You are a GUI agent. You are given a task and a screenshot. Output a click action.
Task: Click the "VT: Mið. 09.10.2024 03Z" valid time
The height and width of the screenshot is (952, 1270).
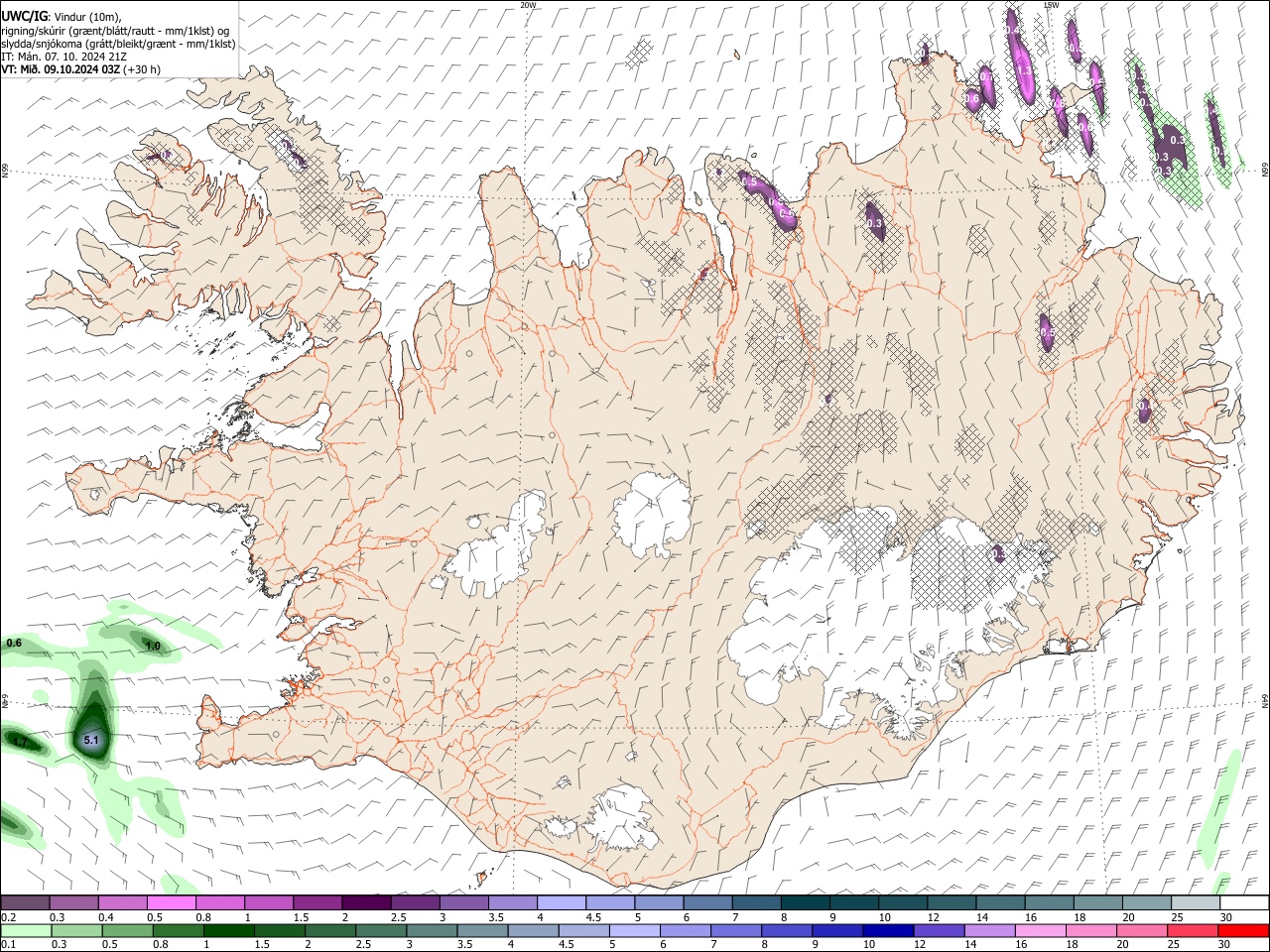pyautogui.click(x=61, y=69)
